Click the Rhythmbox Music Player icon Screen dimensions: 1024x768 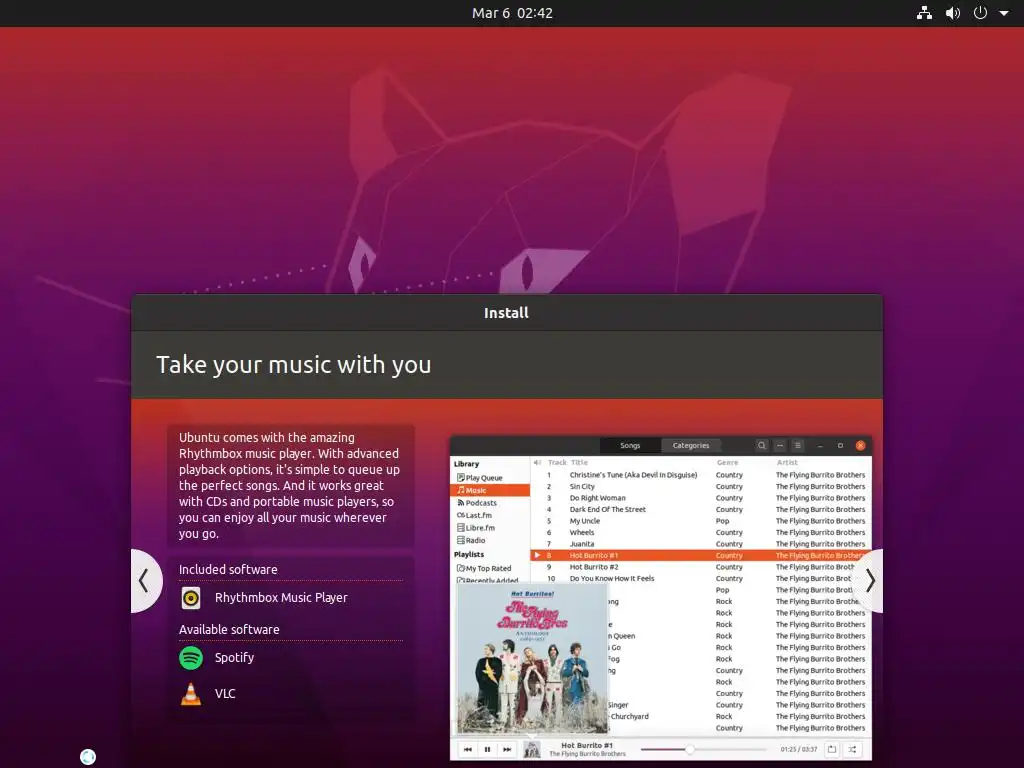click(191, 598)
